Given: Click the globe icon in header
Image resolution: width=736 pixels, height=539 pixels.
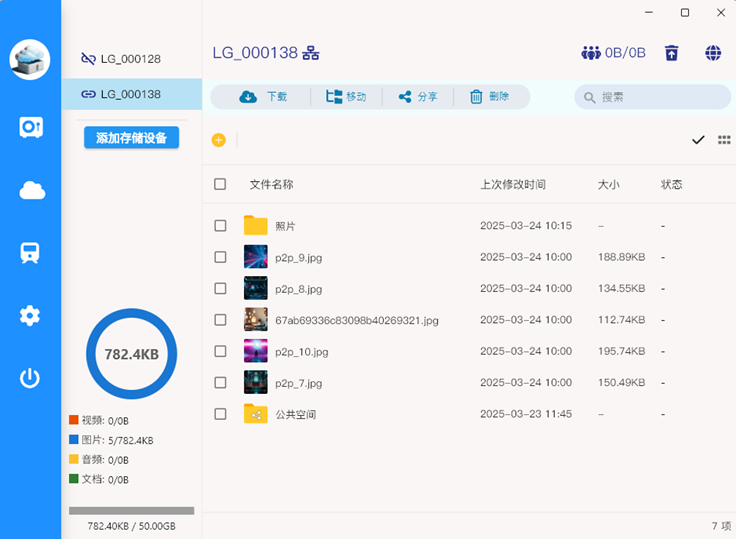Looking at the screenshot, I should coord(713,53).
